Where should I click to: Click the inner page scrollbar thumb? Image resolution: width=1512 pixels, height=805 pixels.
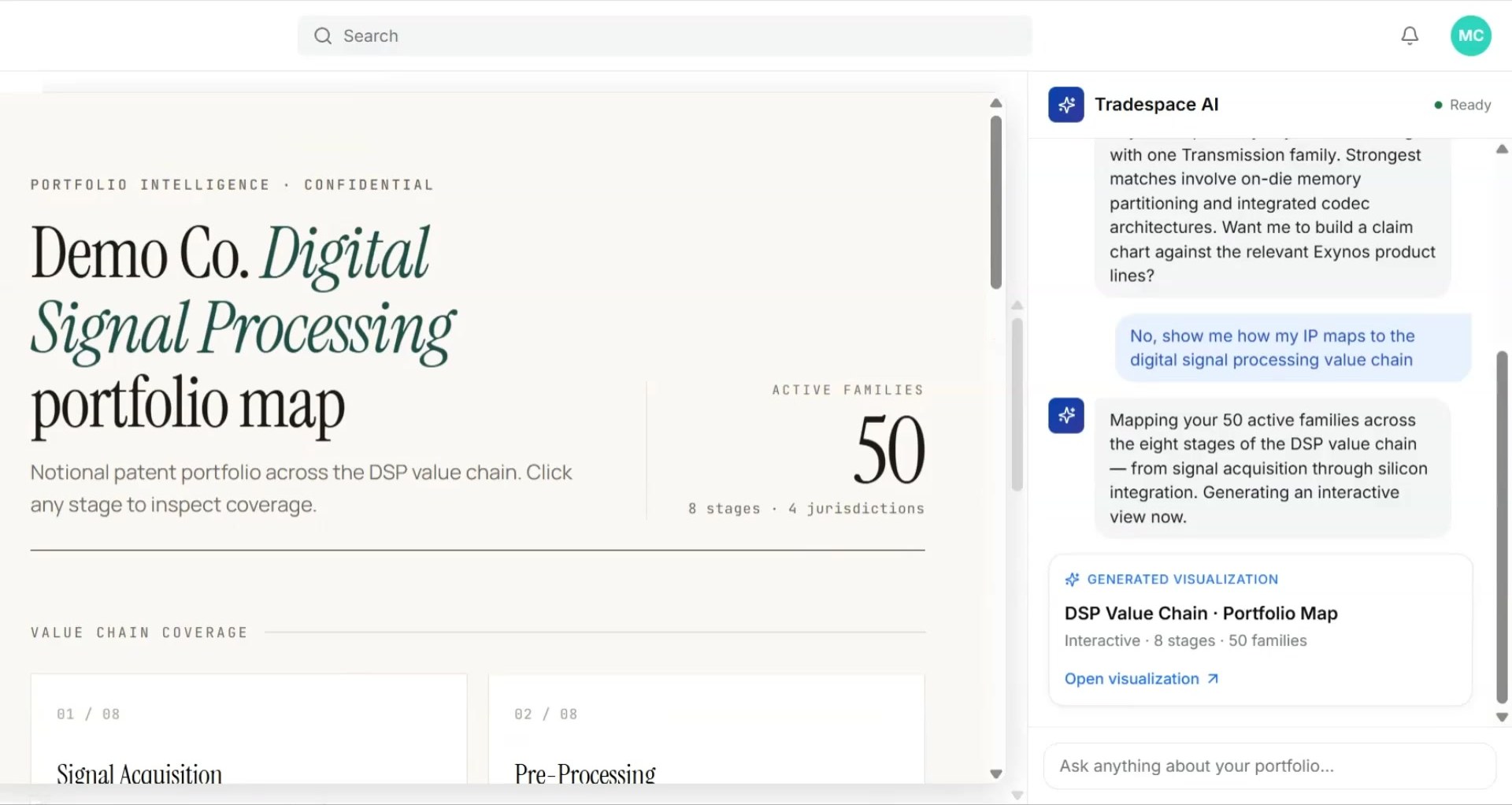pyautogui.click(x=1017, y=405)
